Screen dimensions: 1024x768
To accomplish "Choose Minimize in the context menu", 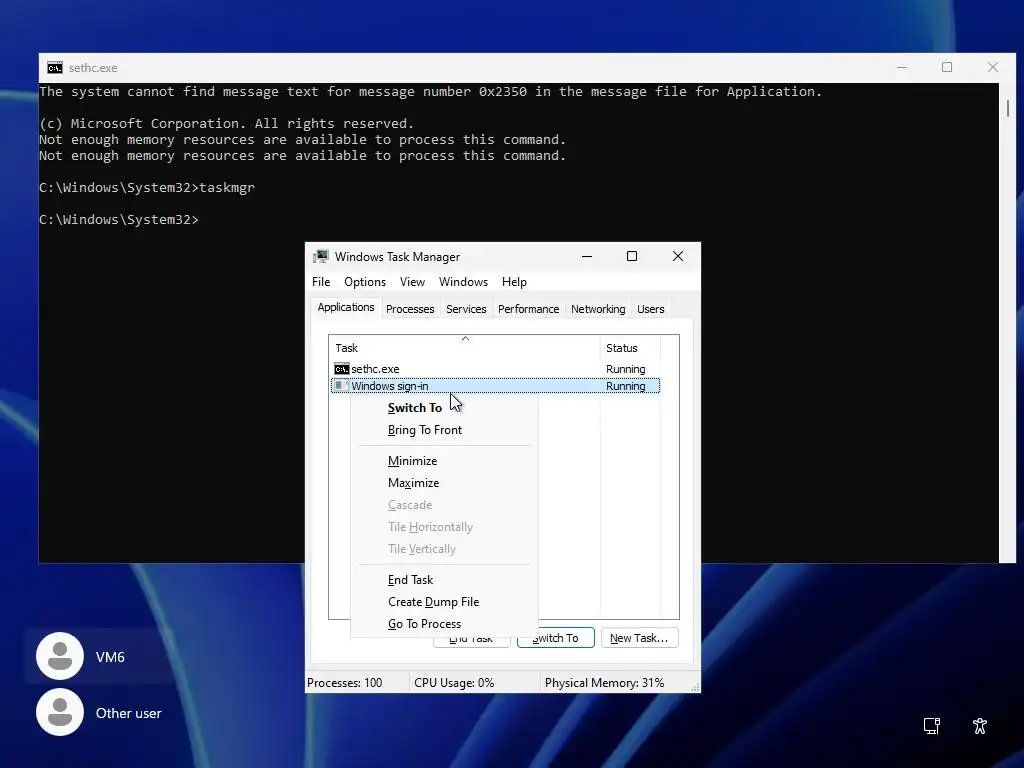I will (444, 461).
